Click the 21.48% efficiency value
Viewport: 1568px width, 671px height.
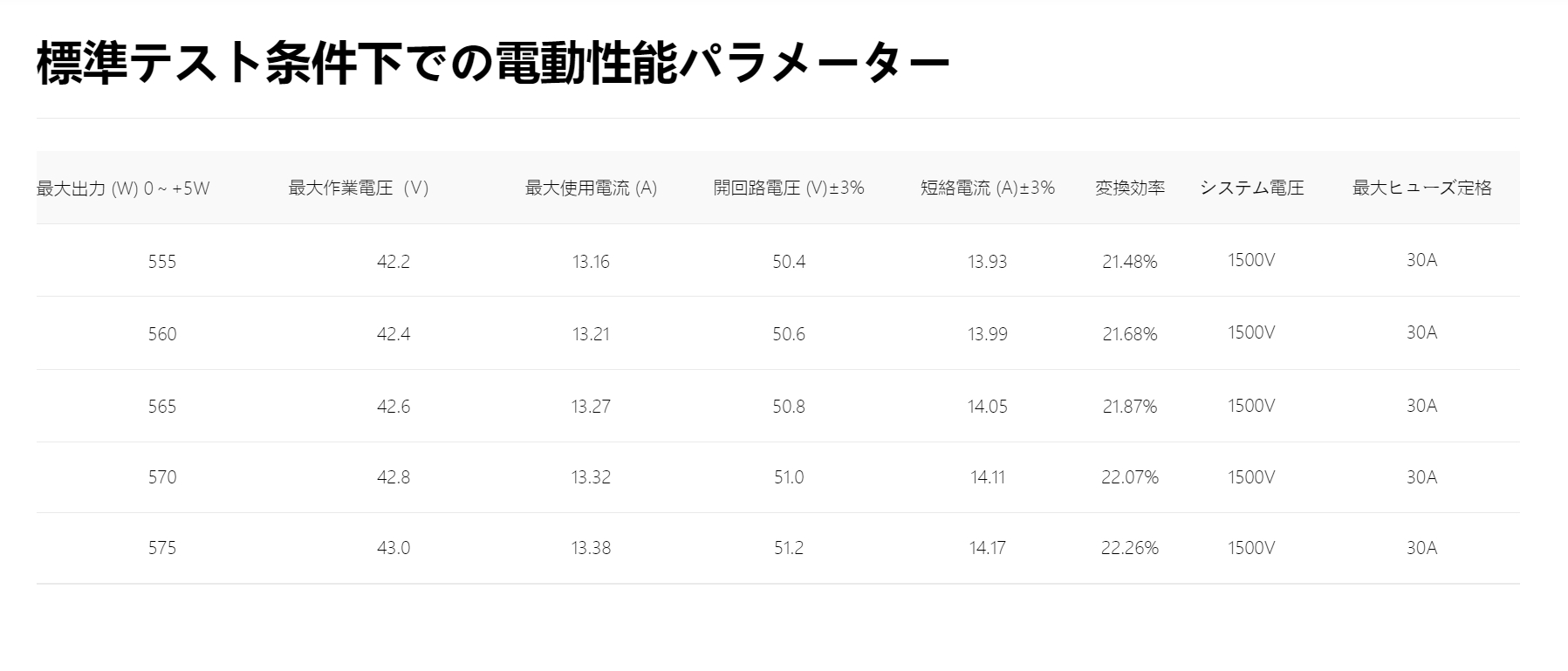point(1130,262)
